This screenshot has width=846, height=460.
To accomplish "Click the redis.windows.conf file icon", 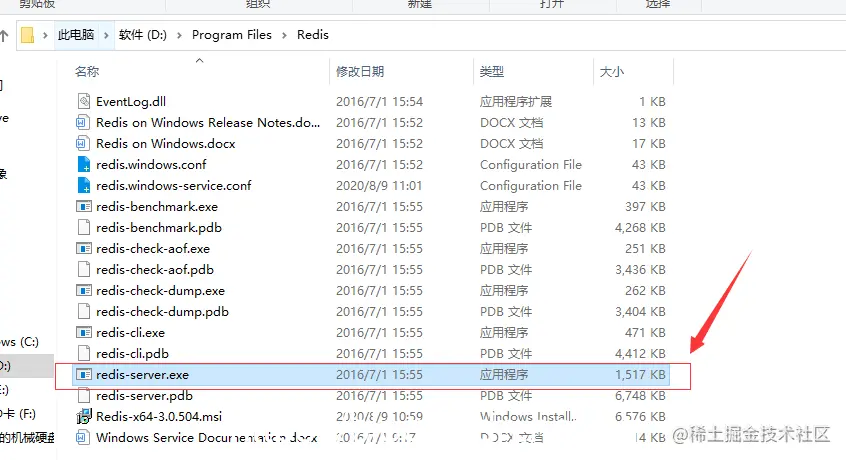I will (84, 164).
